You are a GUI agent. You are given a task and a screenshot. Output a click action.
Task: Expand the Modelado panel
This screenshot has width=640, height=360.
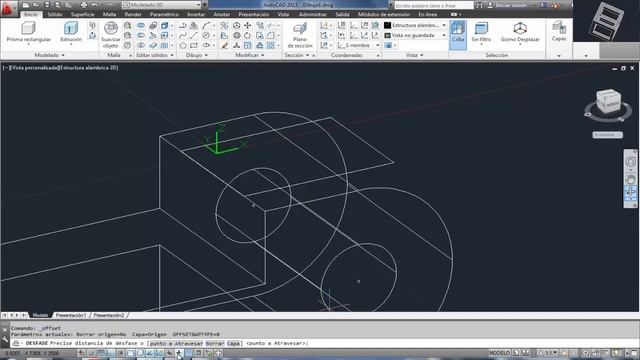click(x=49, y=55)
